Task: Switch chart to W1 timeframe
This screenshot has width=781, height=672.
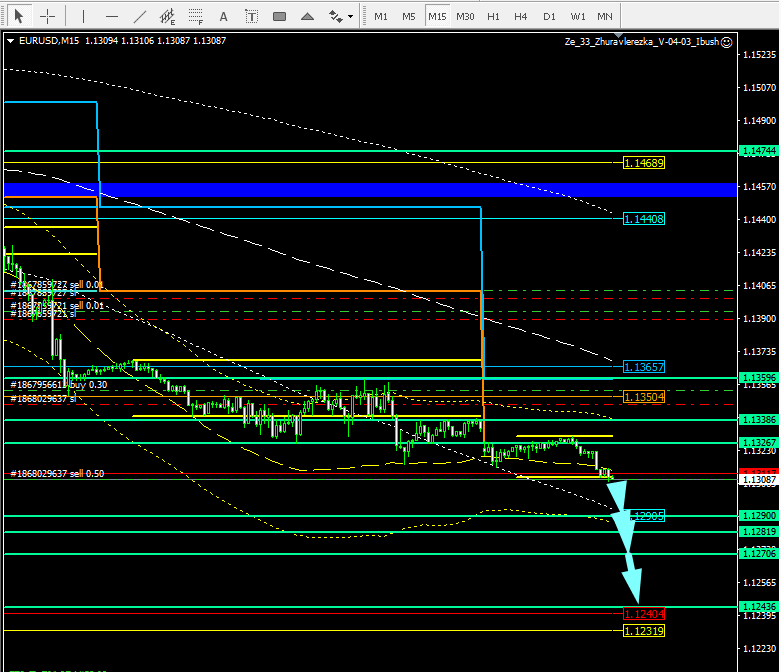Action: (x=578, y=16)
